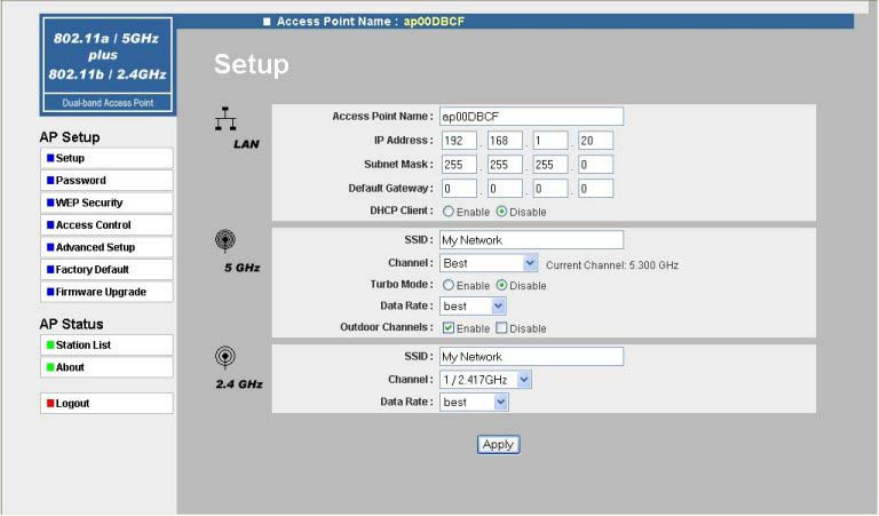
Task: Open the 5 GHz Data Rate dropdown
Action: [x=473, y=306]
